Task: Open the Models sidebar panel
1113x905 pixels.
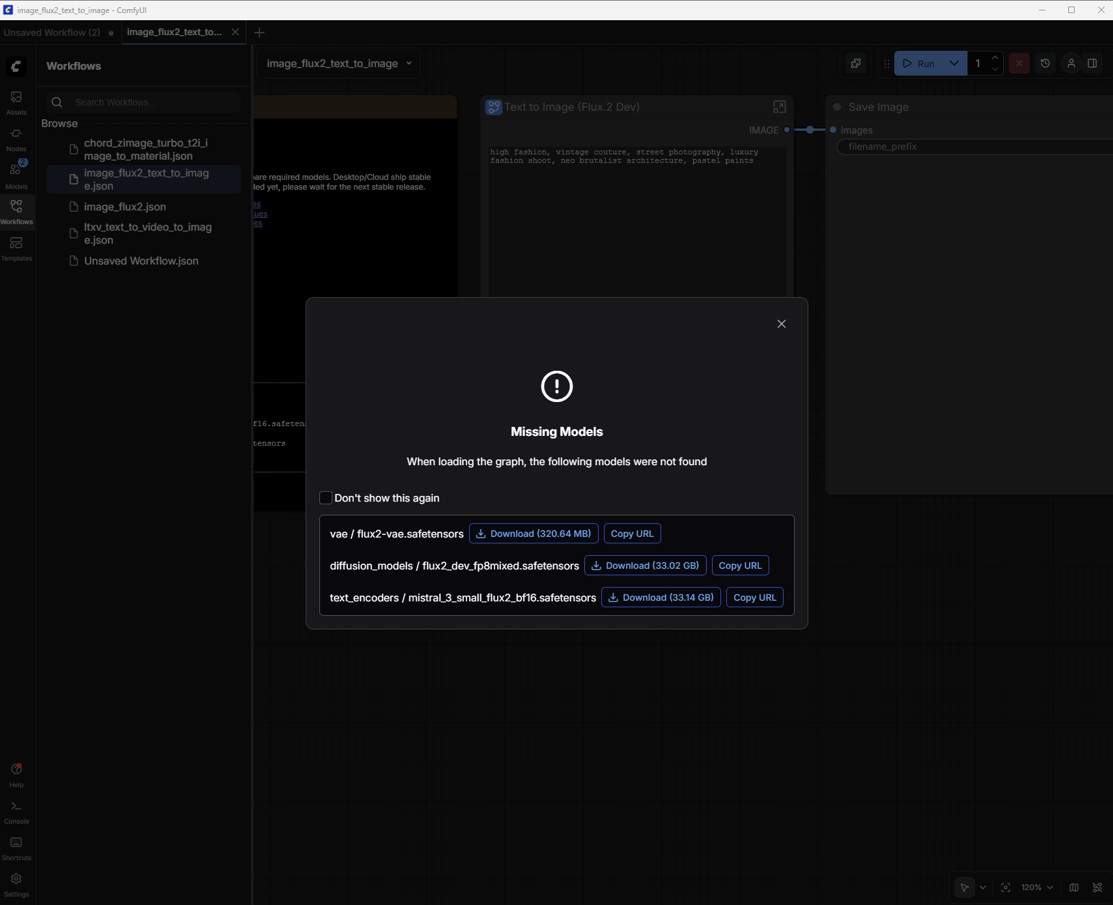Action: point(16,174)
